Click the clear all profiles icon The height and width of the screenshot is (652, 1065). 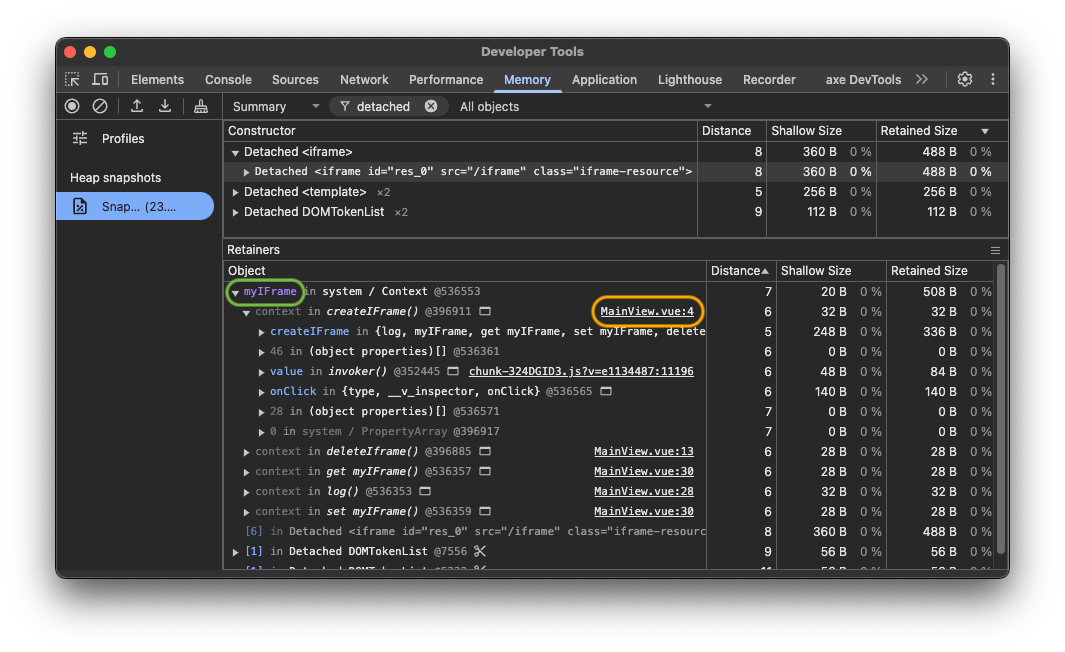[100, 106]
